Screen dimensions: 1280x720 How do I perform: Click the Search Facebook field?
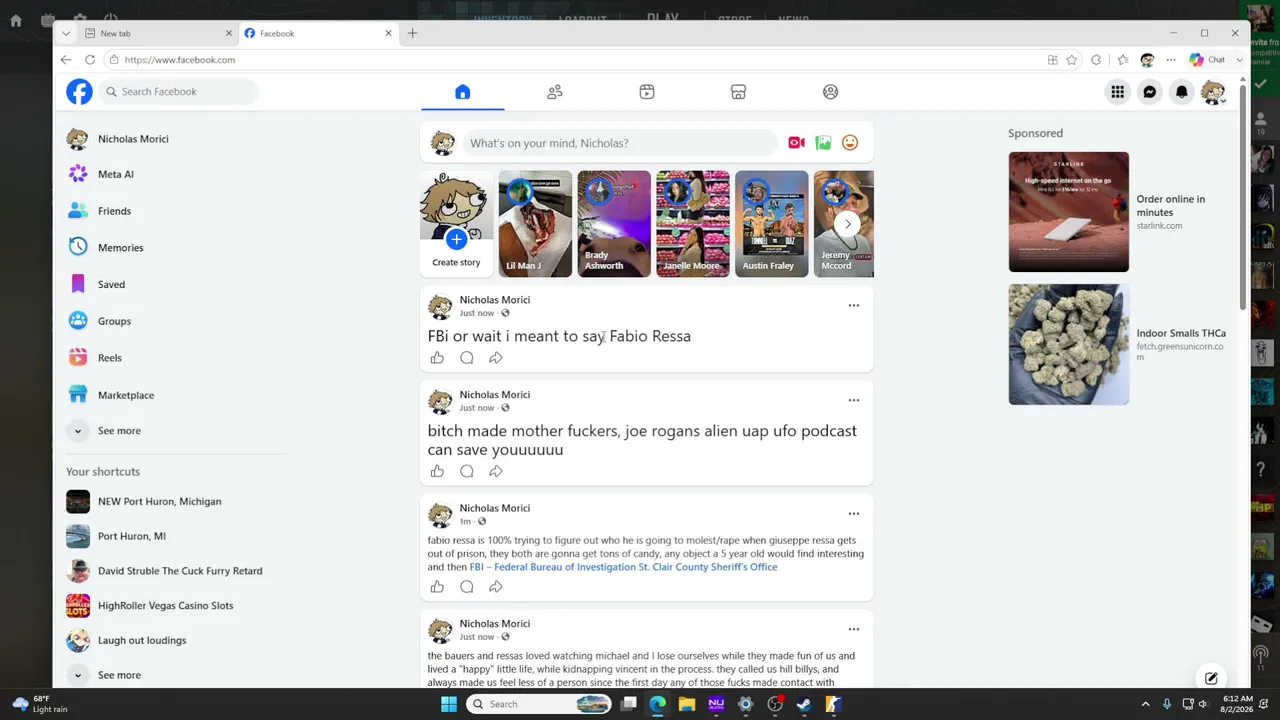pyautogui.click(x=180, y=92)
